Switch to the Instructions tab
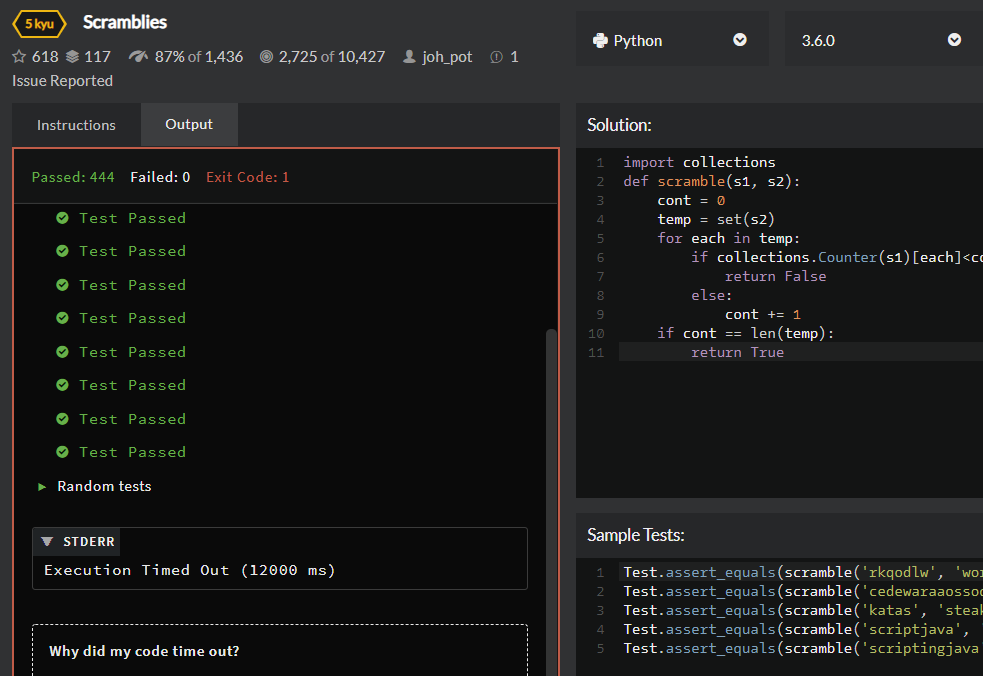The image size is (983, 676). [x=76, y=125]
